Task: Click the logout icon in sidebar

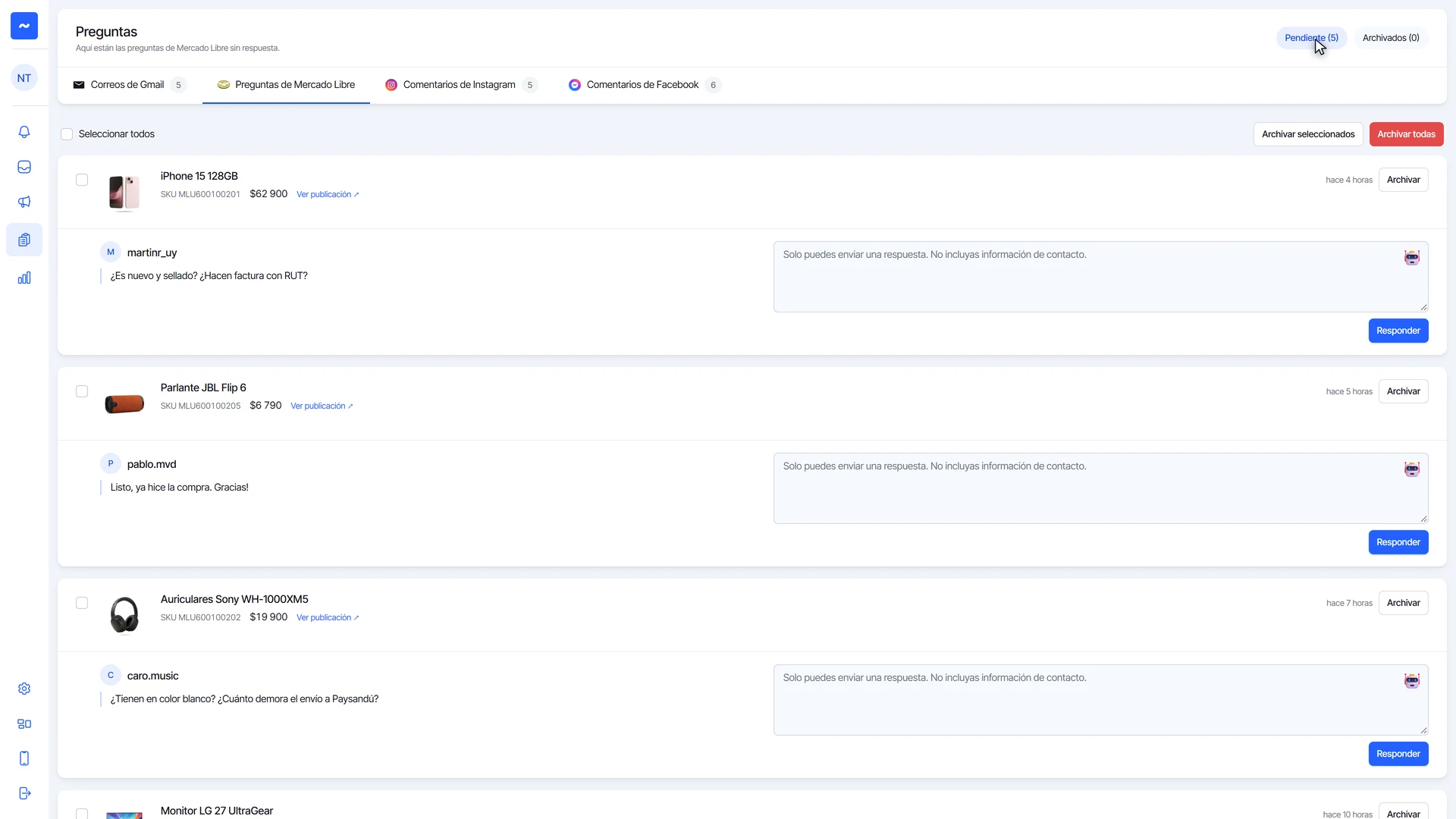Action: point(24,793)
